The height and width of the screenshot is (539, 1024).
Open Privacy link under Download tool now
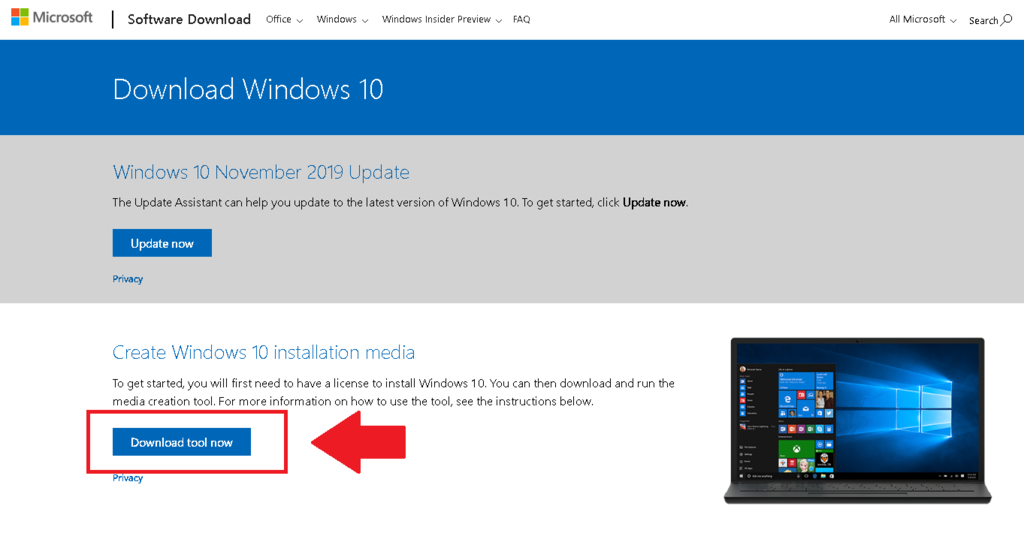[127, 478]
